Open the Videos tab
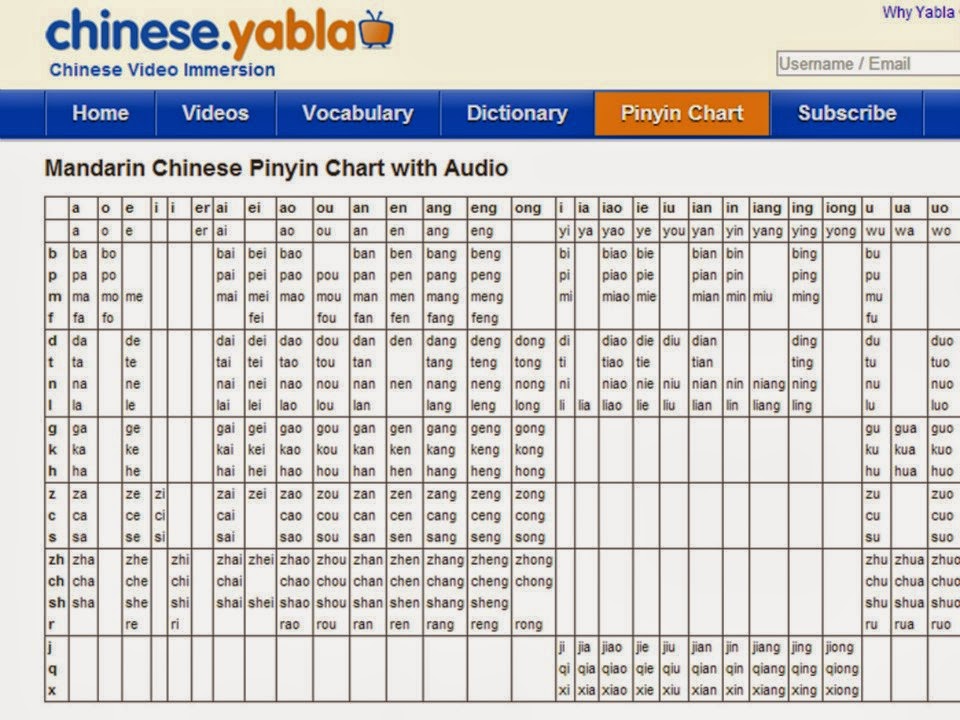Viewport: 960px width, 720px height. 215,113
